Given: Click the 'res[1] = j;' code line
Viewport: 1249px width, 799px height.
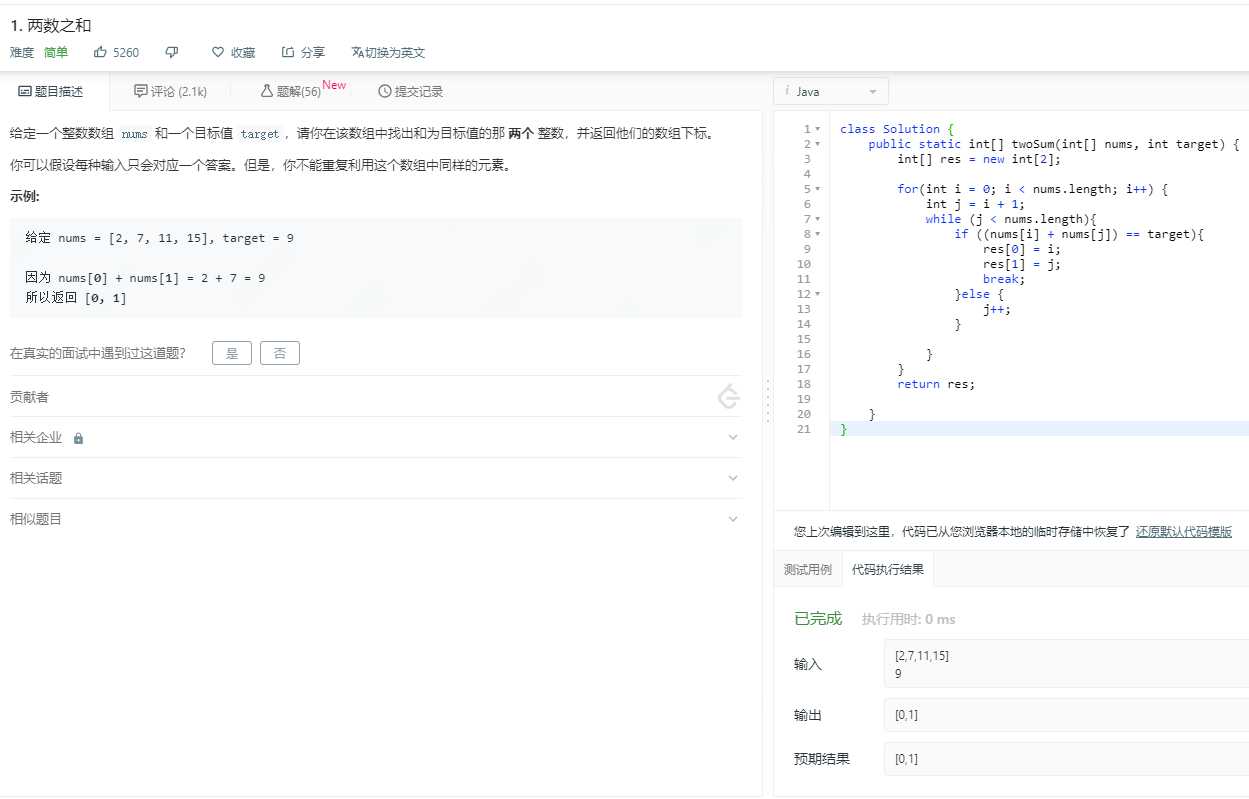Looking at the screenshot, I should (1021, 264).
